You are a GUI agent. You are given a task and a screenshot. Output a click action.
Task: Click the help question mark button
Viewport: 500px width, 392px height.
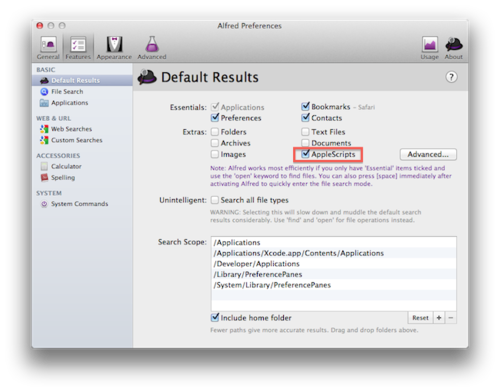451,77
